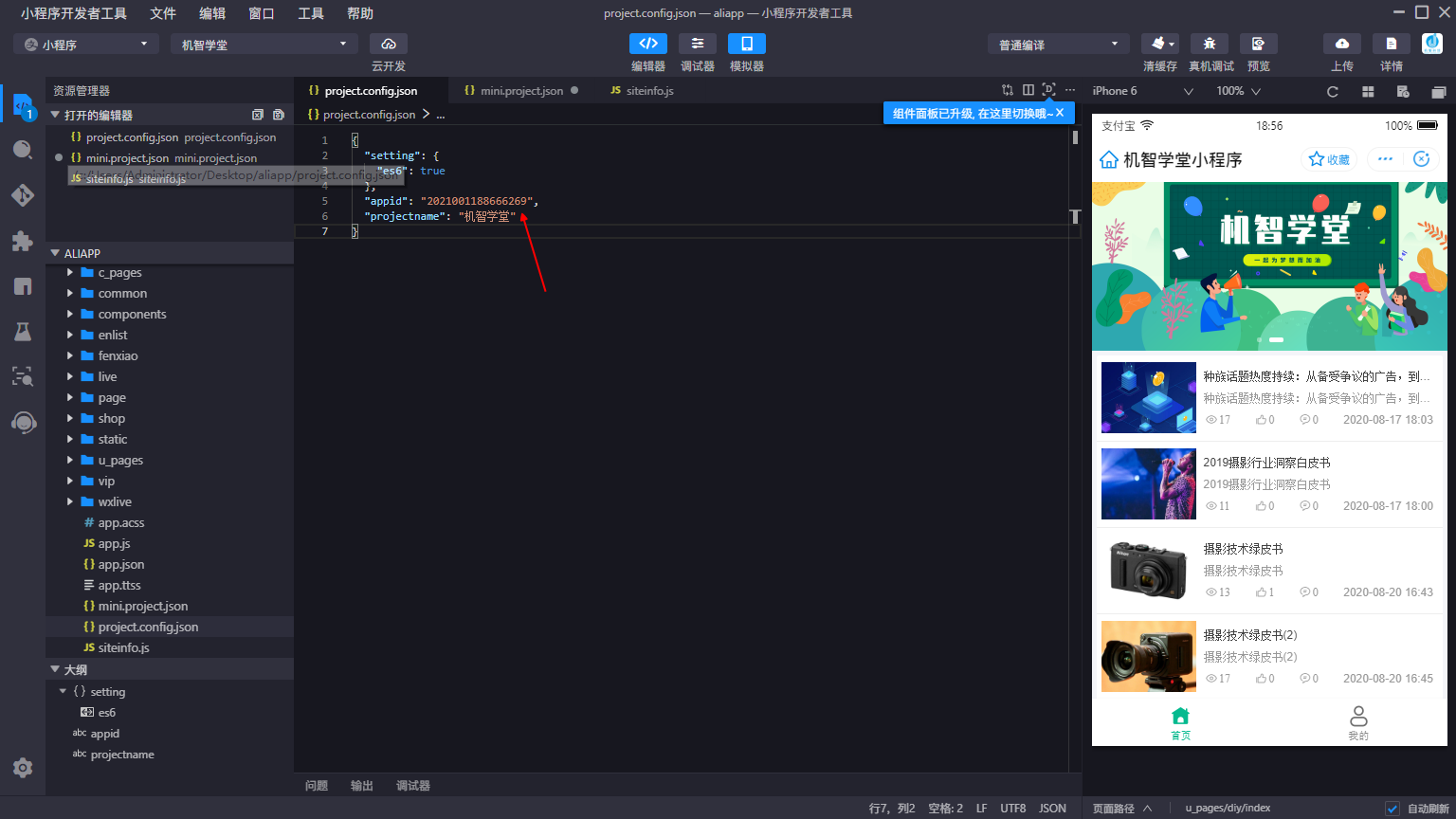Open the Git source control panel
Image resolution: width=1456 pixels, height=819 pixels.
23,195
